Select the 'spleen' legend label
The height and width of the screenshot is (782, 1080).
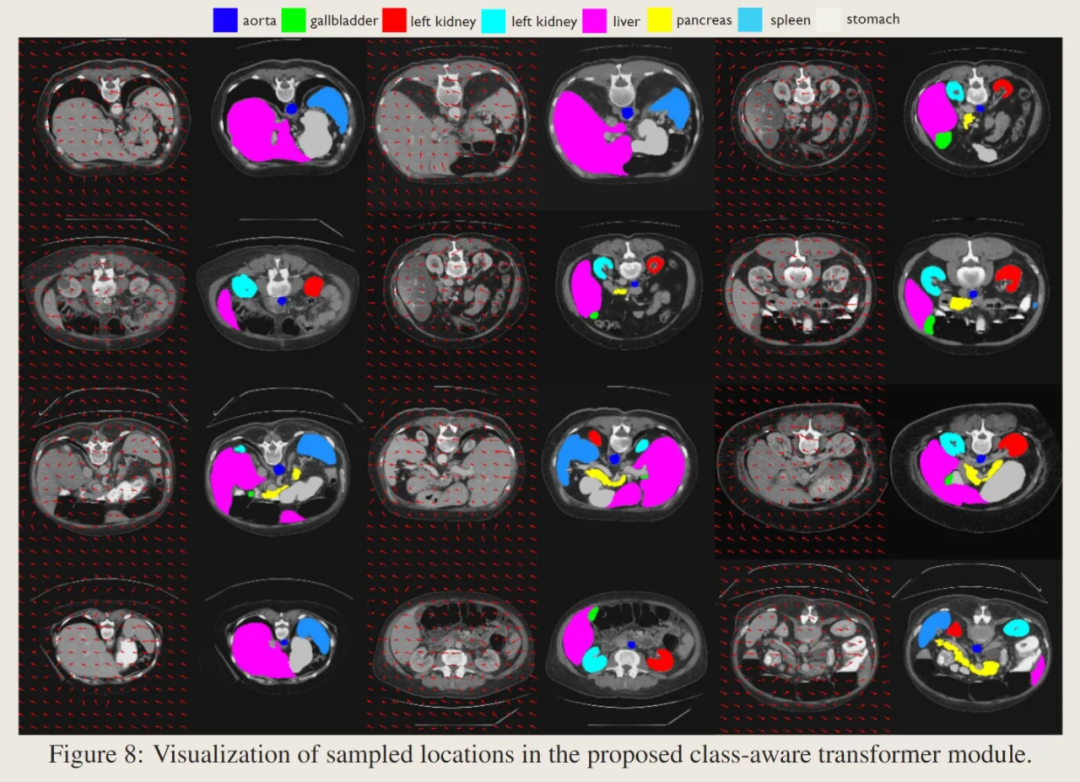(x=790, y=21)
